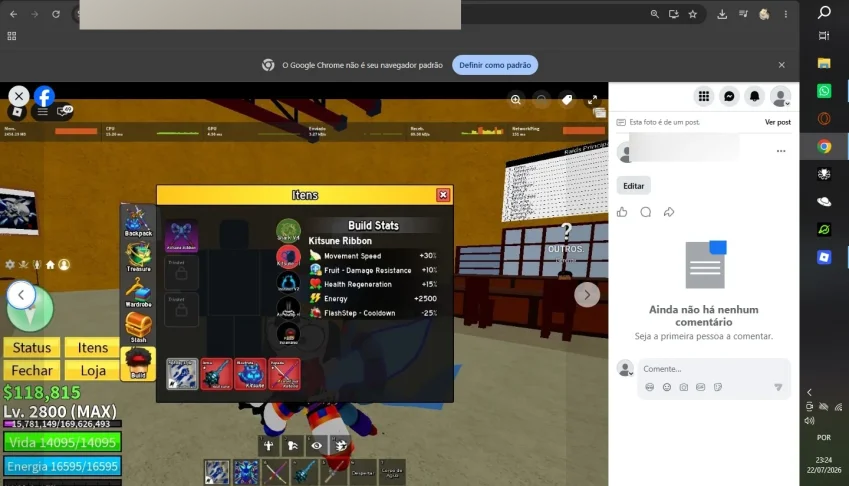The width and height of the screenshot is (849, 486).
Task: Select the Stash tab
Action: (x=138, y=327)
